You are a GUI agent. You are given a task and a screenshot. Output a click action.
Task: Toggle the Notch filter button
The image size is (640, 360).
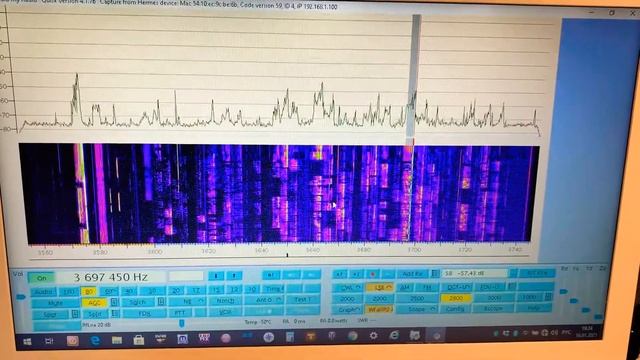pos(225,301)
